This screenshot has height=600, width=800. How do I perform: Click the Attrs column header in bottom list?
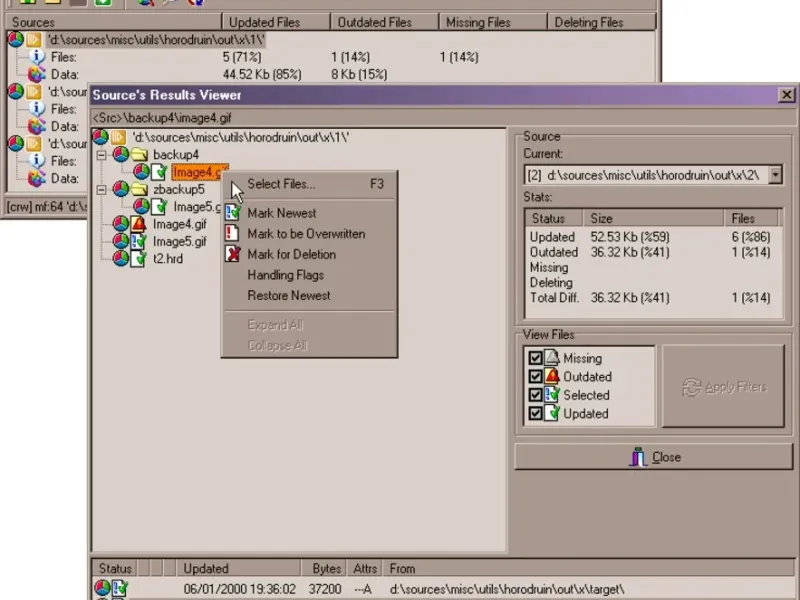(365, 568)
